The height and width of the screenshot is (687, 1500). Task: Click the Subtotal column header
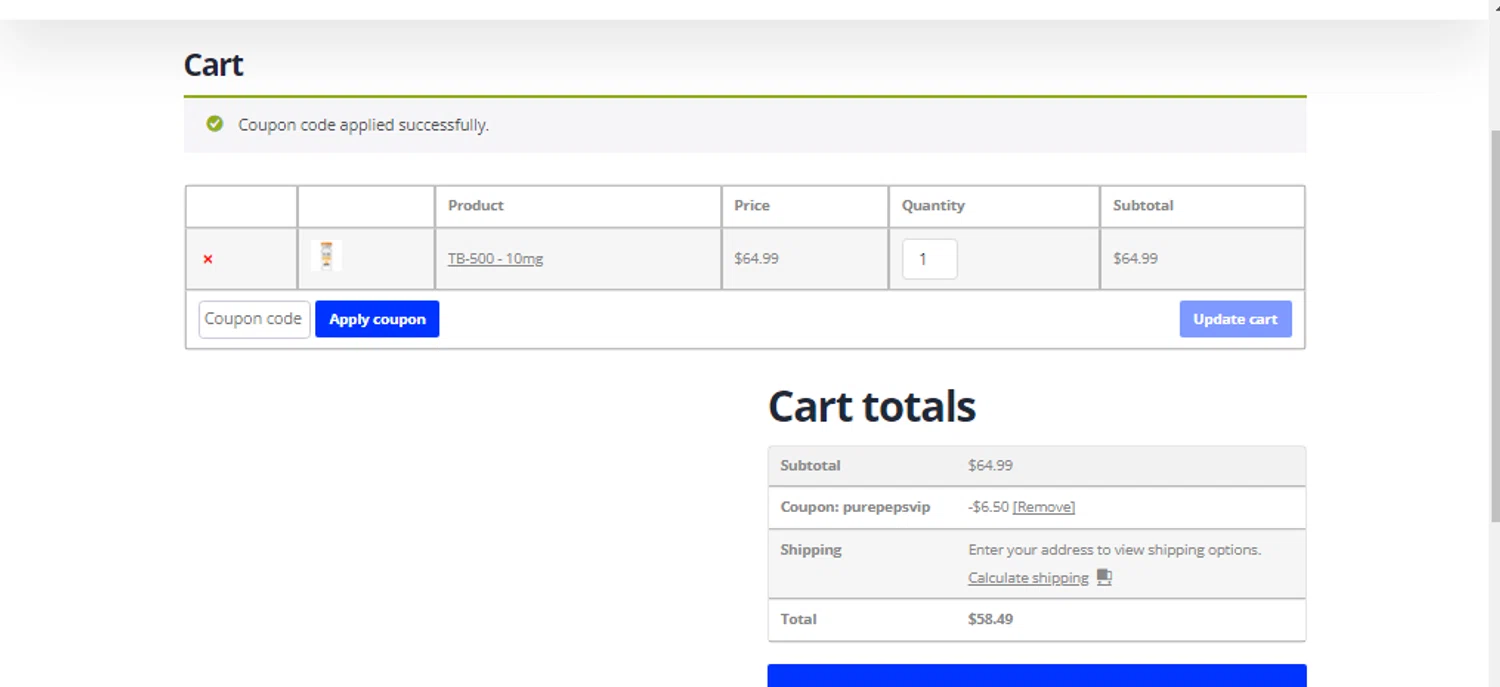1202,206
